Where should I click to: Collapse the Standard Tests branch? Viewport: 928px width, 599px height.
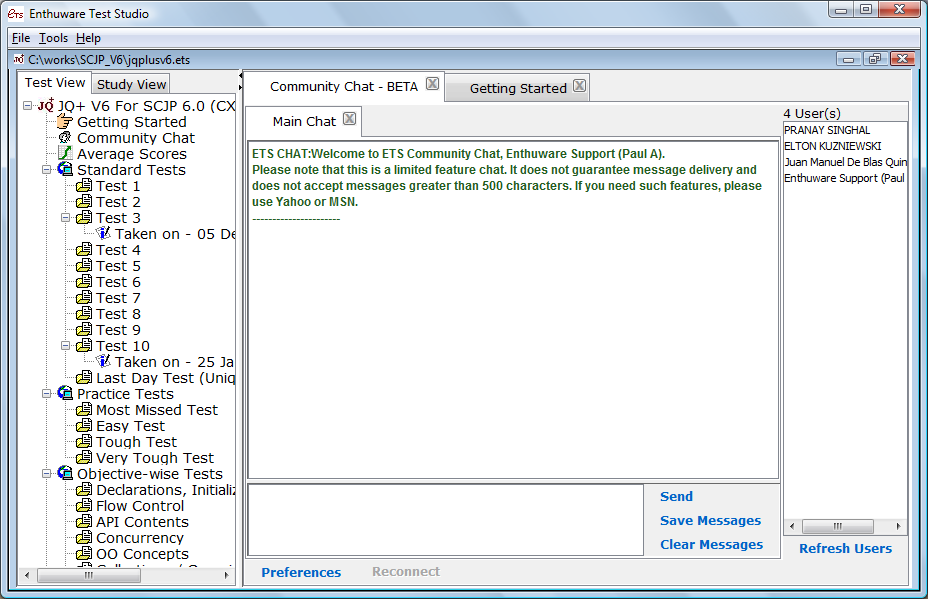coord(46,170)
